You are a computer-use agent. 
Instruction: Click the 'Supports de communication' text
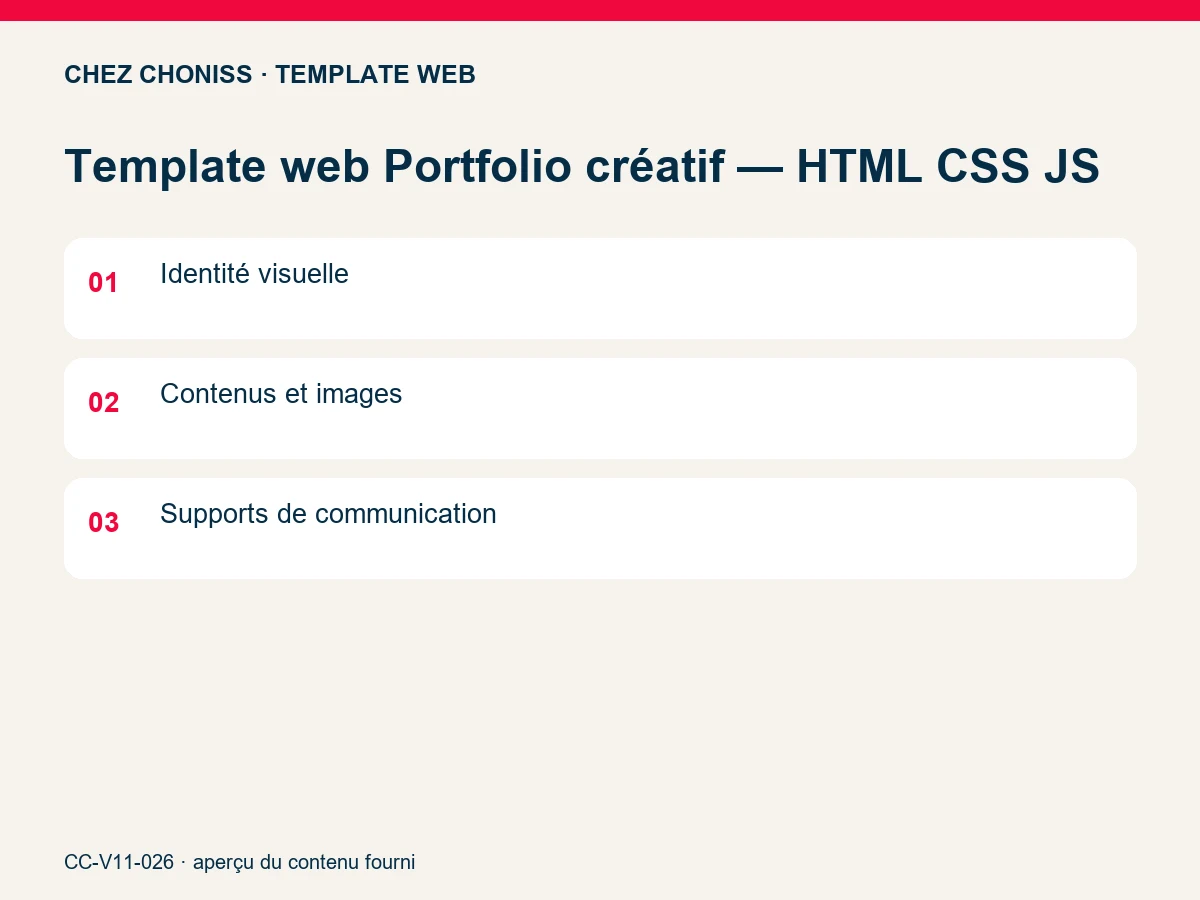tap(328, 514)
